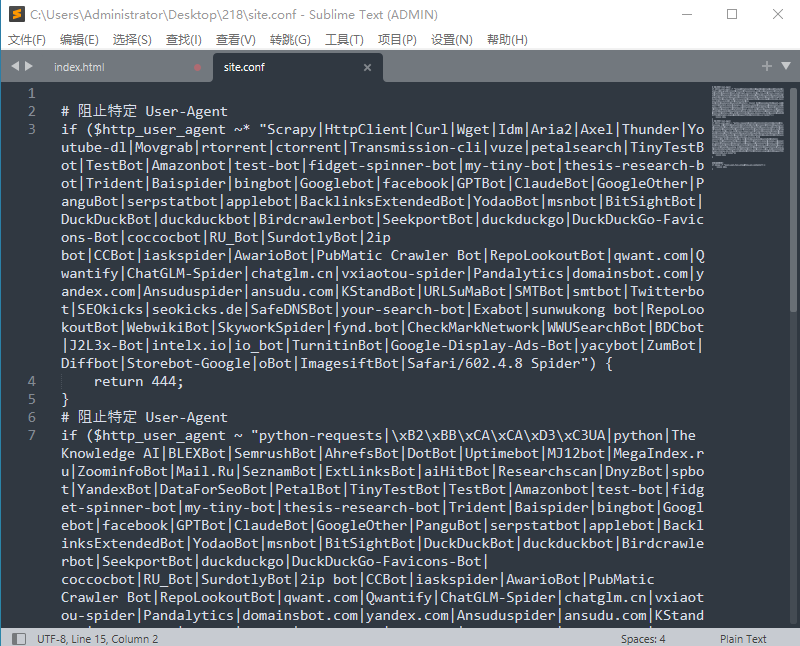
Task: Click the Spaces: 4 indentation setting
Action: (x=643, y=639)
